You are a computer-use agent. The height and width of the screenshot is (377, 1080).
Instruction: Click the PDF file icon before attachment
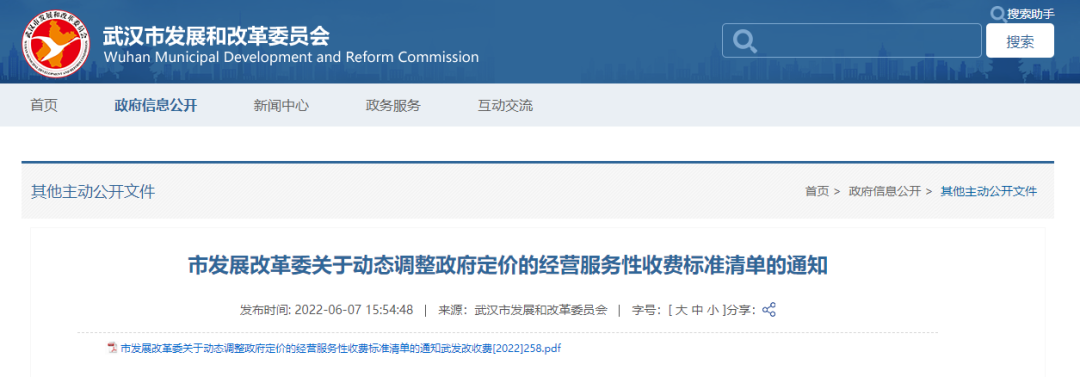click(x=112, y=348)
